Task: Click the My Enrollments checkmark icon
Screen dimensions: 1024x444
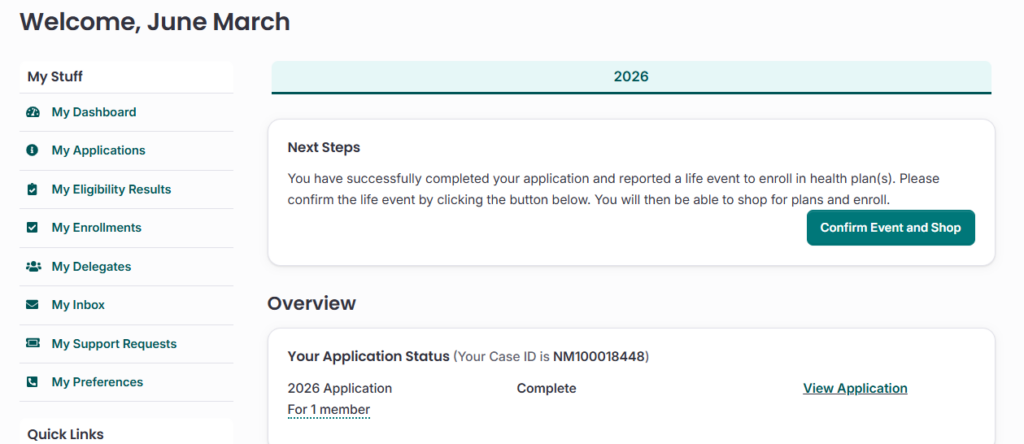Action: (33, 228)
